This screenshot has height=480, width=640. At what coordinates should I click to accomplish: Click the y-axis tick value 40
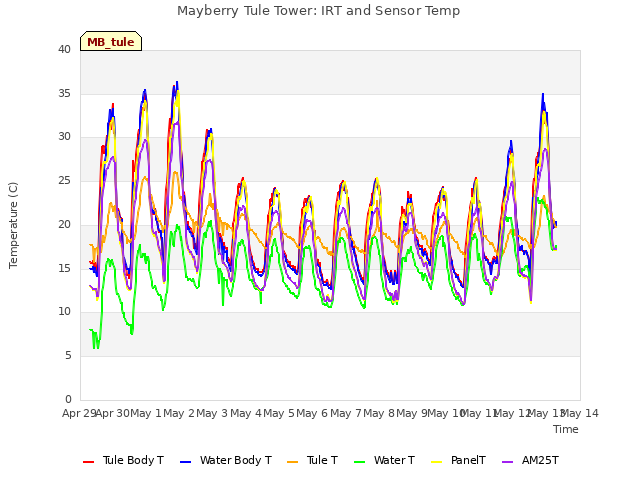[x=64, y=49]
